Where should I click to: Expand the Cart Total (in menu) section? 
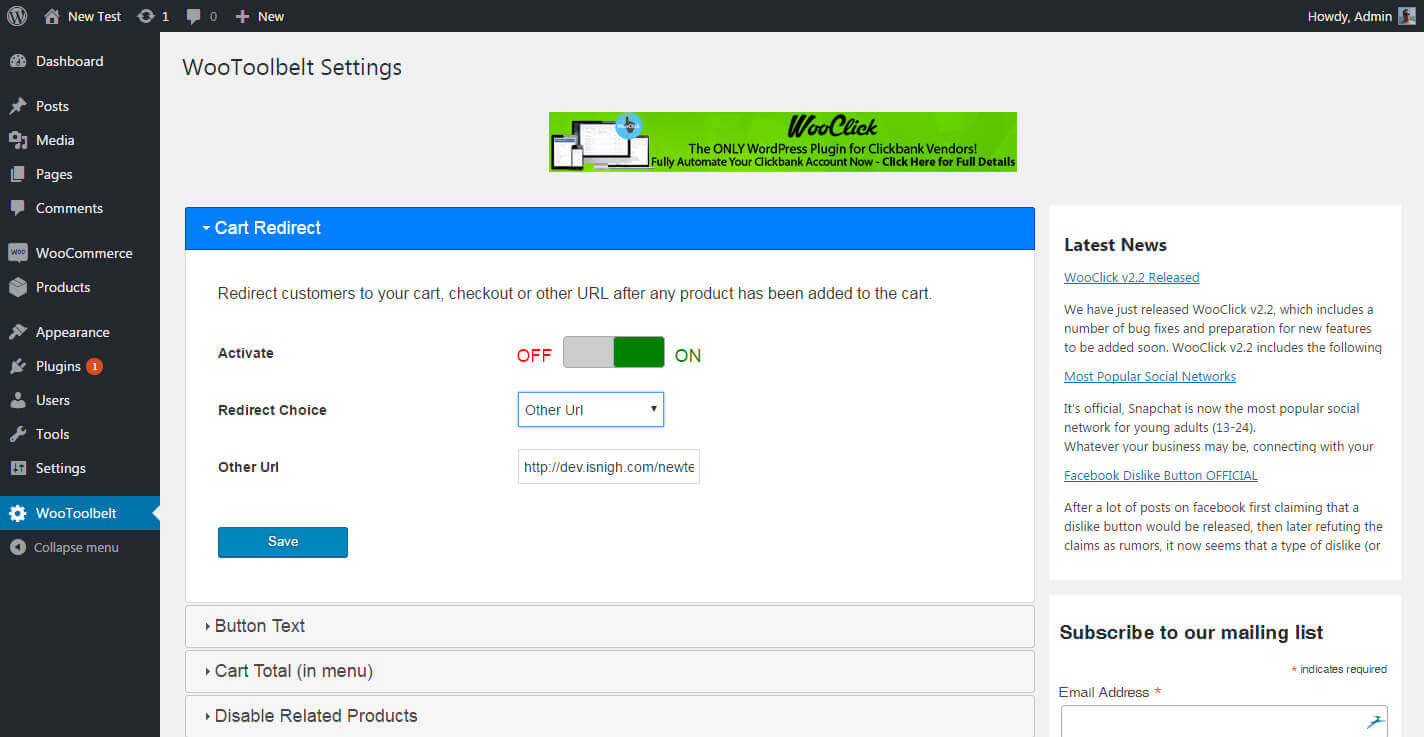pyautogui.click(x=610, y=671)
